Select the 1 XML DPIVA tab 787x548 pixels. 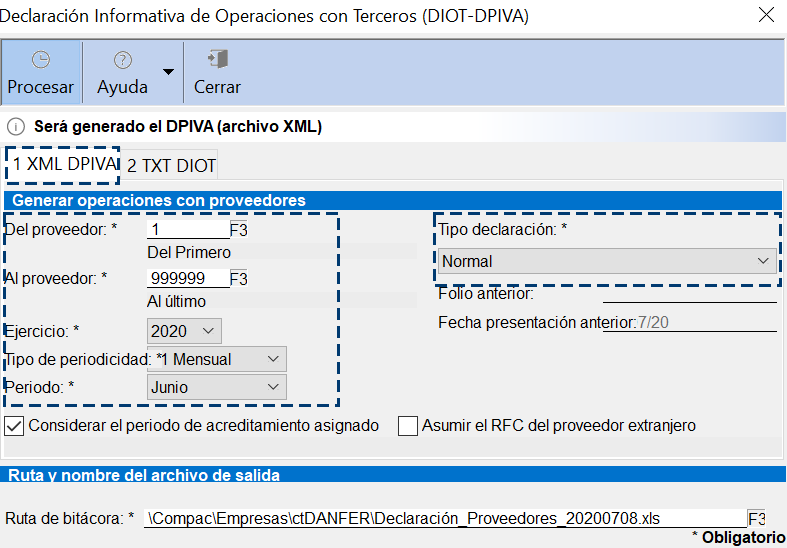(64, 165)
